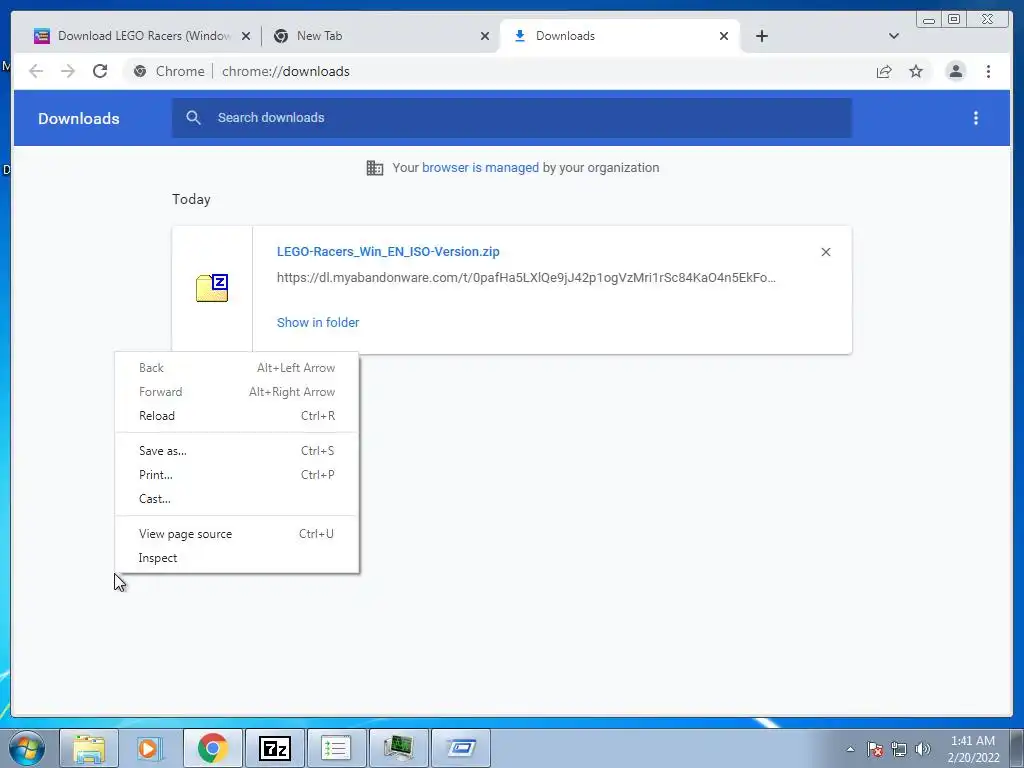Reload the page using toolbar refresh icon
The image size is (1024, 768).
click(100, 71)
